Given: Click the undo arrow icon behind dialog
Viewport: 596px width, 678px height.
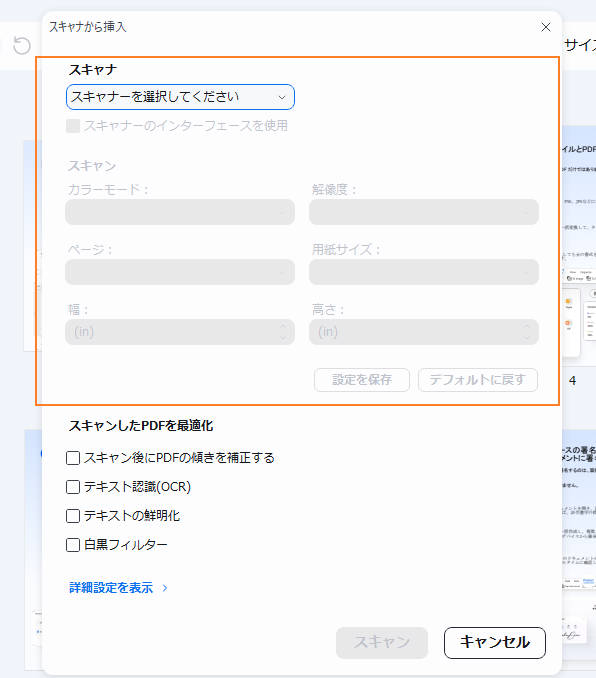Looking at the screenshot, I should (x=22, y=45).
